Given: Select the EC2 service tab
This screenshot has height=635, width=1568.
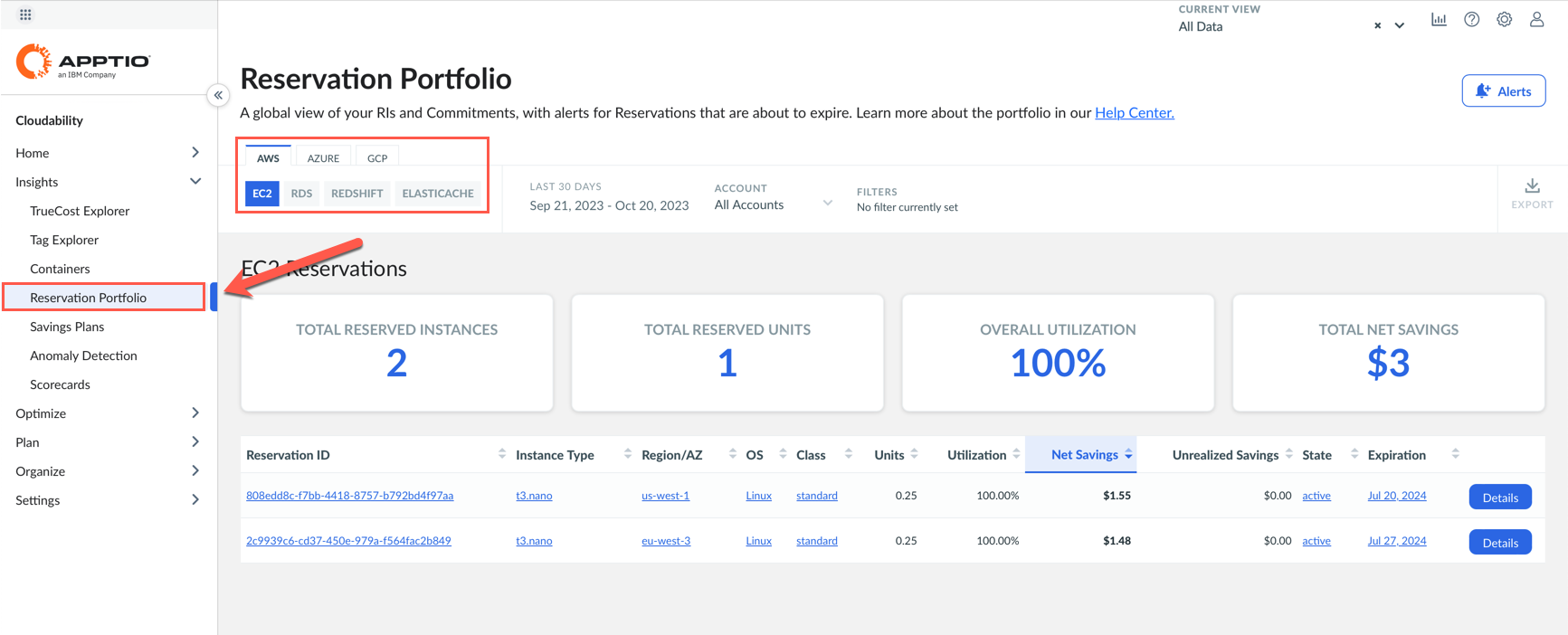Looking at the screenshot, I should (262, 193).
